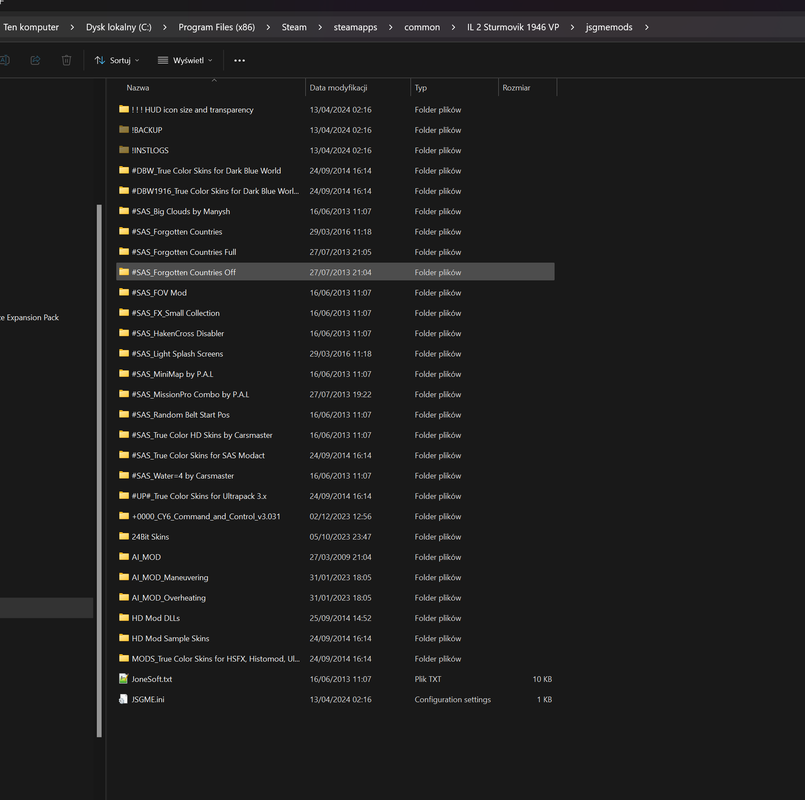Click folder icon of +0000_CY6_Command_and_Control
This screenshot has height=800, width=805.
124,516
